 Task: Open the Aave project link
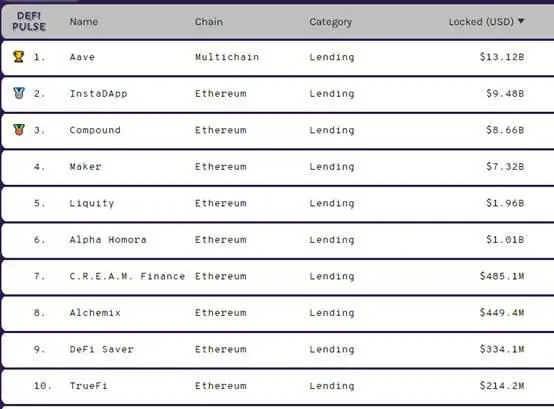point(82,57)
